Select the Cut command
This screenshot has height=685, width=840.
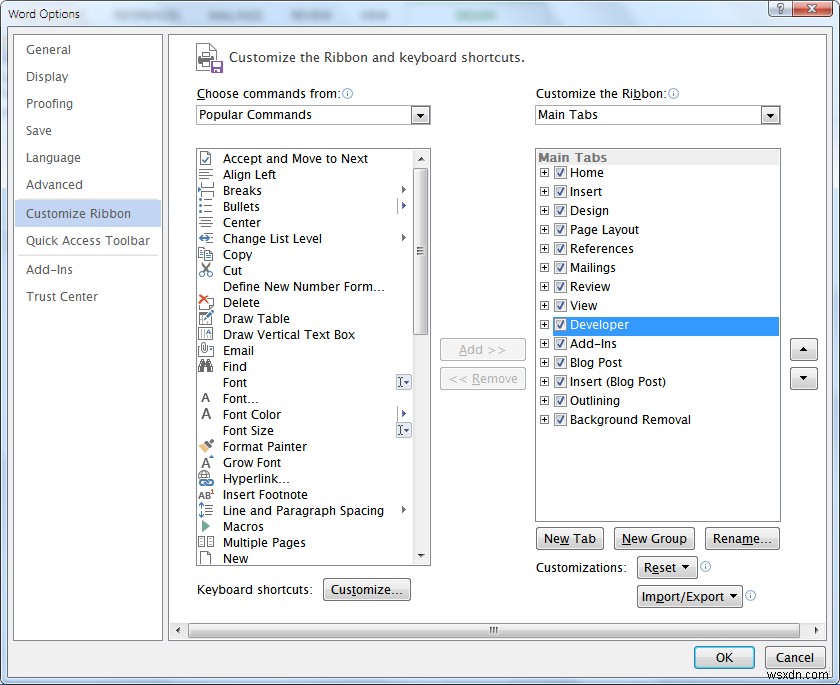pyautogui.click(x=232, y=270)
